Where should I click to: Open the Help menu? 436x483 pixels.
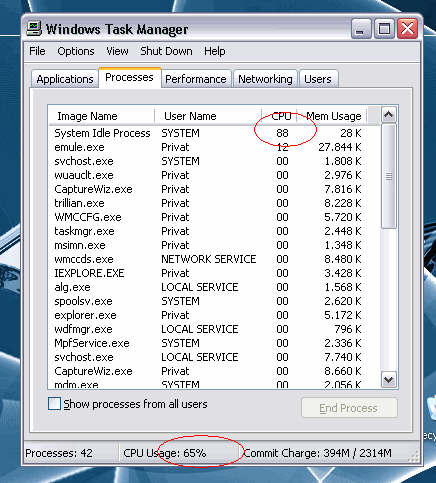click(x=215, y=51)
